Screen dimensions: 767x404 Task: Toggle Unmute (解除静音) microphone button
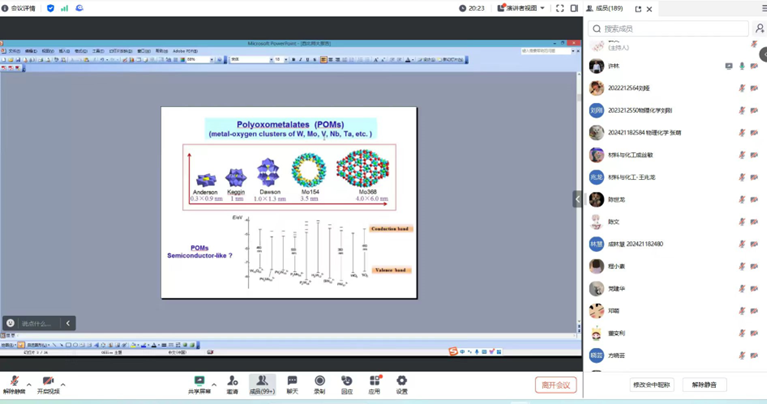coord(13,384)
